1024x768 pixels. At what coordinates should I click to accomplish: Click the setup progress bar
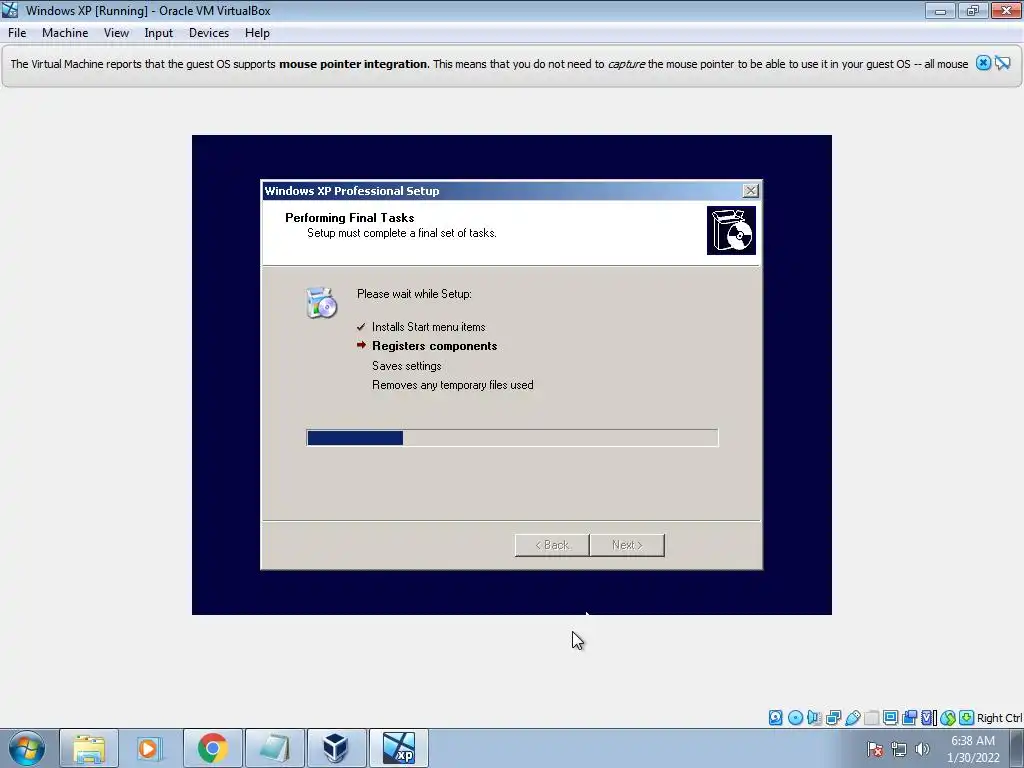(513, 438)
